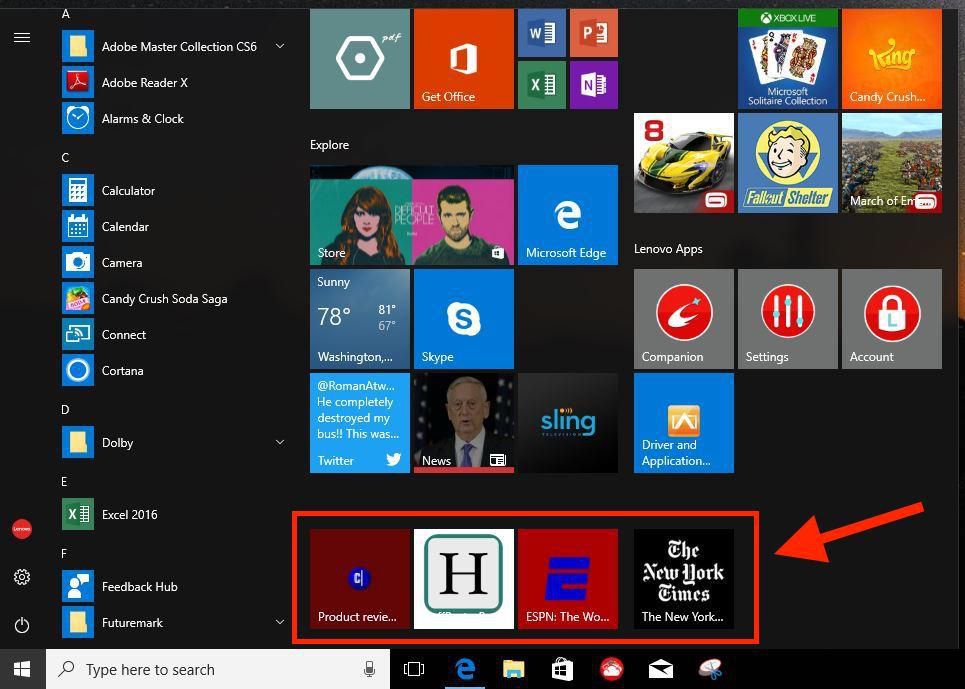Open the hamburger menu in Start
The width and height of the screenshot is (965, 689).
22,38
